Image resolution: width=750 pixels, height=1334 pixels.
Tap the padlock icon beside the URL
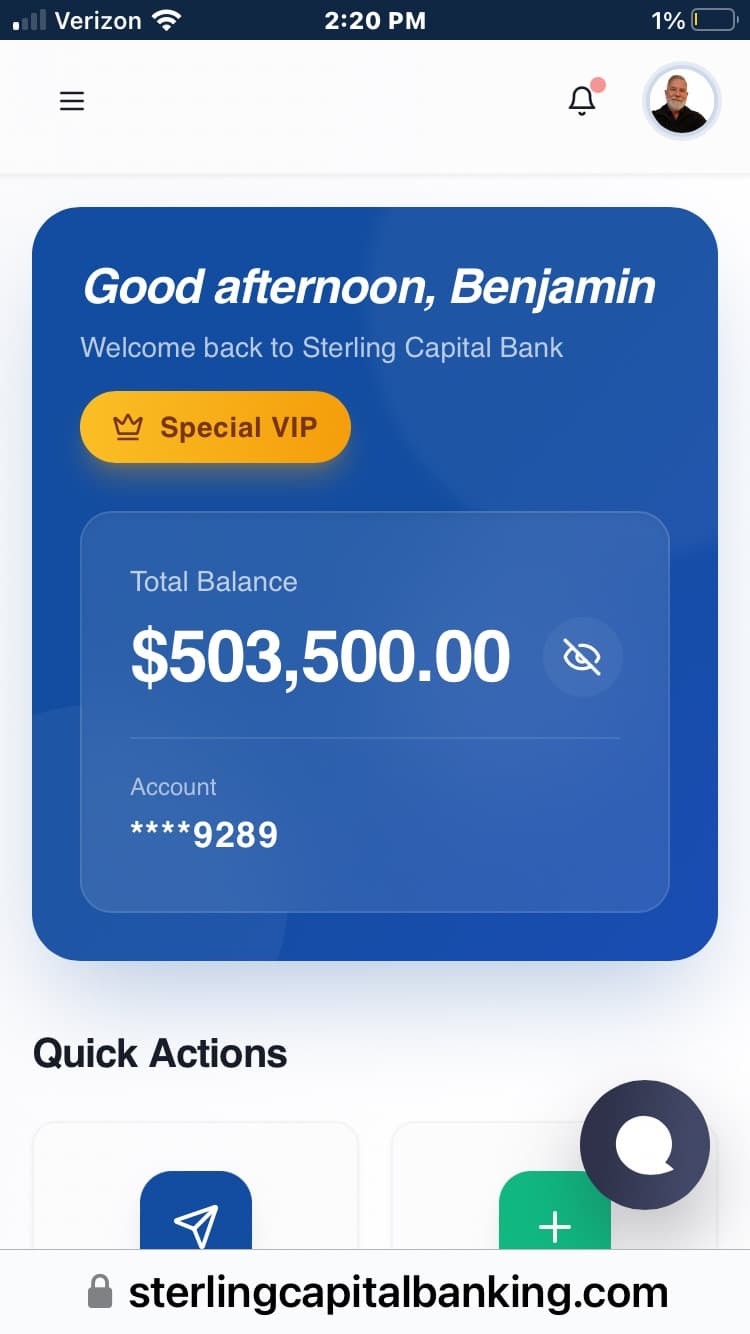click(100, 1292)
